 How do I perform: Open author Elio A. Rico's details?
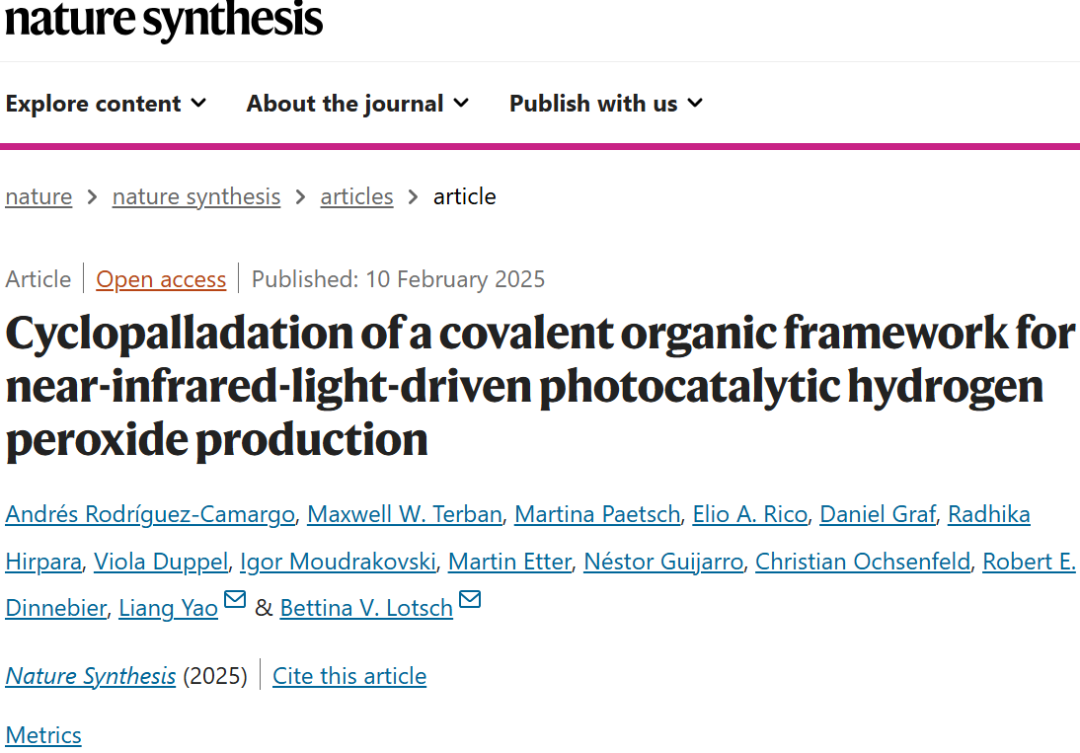tap(749, 515)
